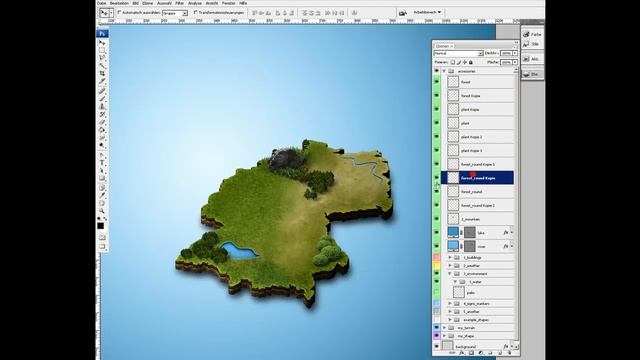Viewport: 640px width, 360px height.
Task: Open the Bearbeiten menu
Action: pos(119,3)
